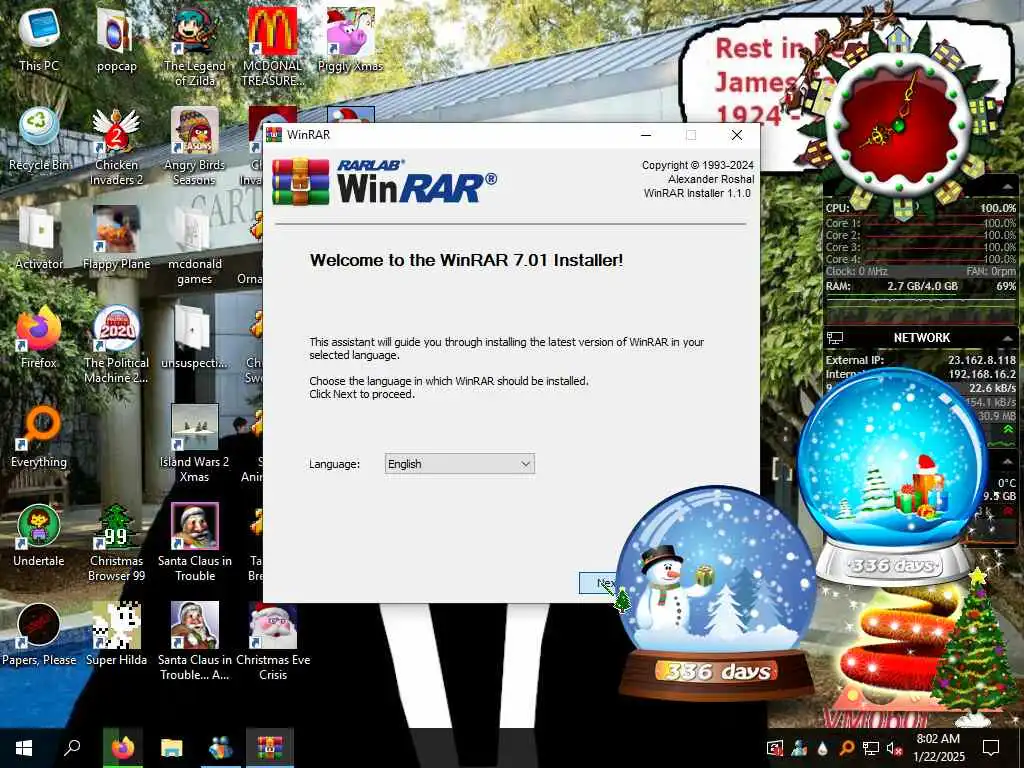This screenshot has width=1024, height=768.
Task: Select the Flappy Plane shortcut
Action: pos(116,238)
